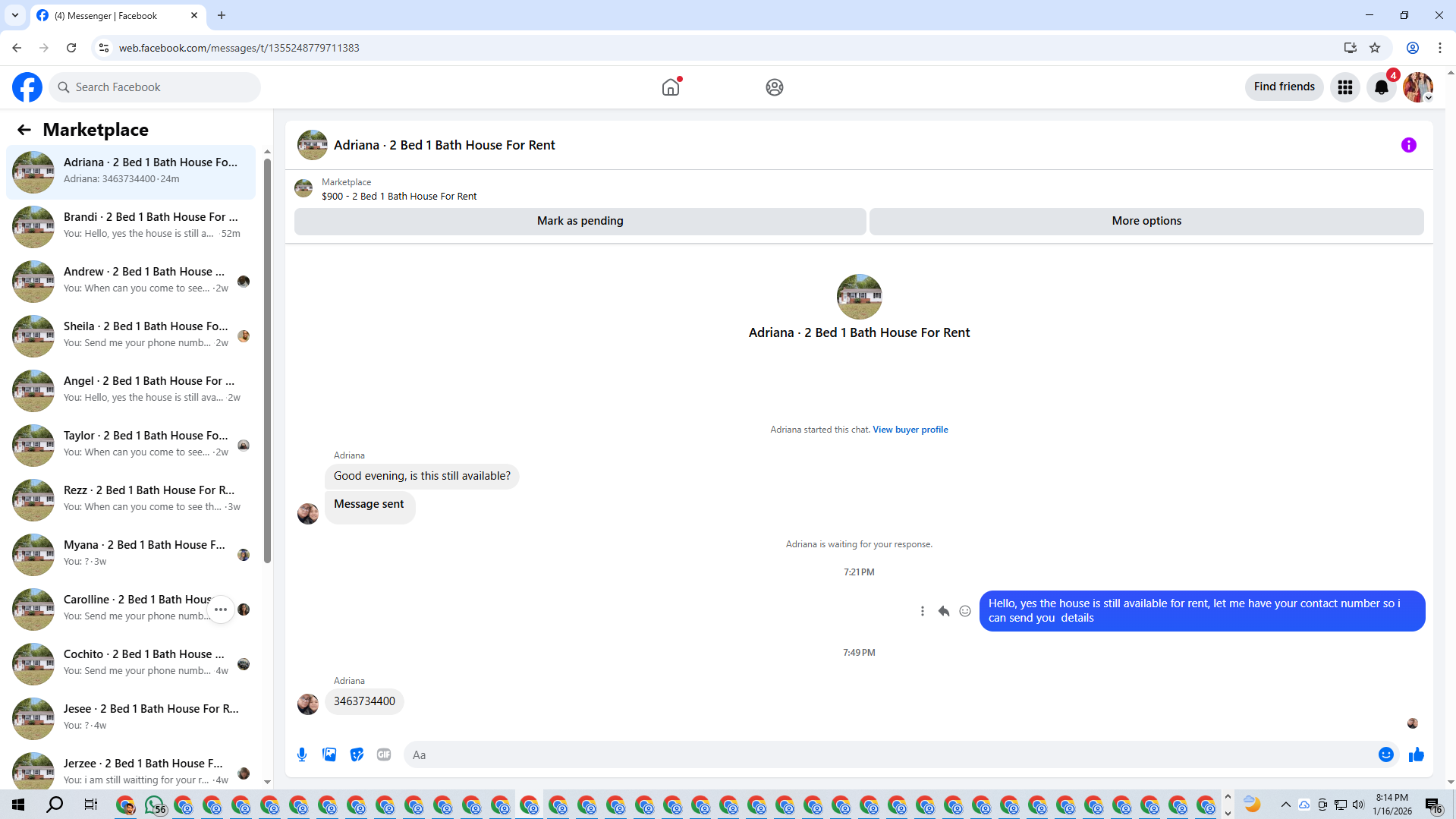This screenshot has height=819, width=1456.
Task: Install app icon in address bar
Action: (x=1350, y=48)
